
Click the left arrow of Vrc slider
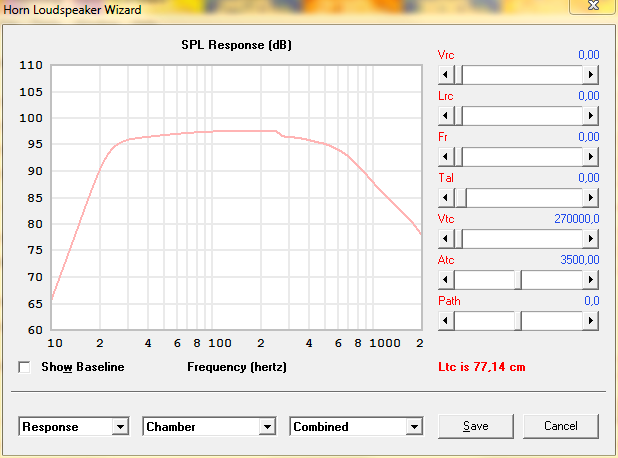446,75
